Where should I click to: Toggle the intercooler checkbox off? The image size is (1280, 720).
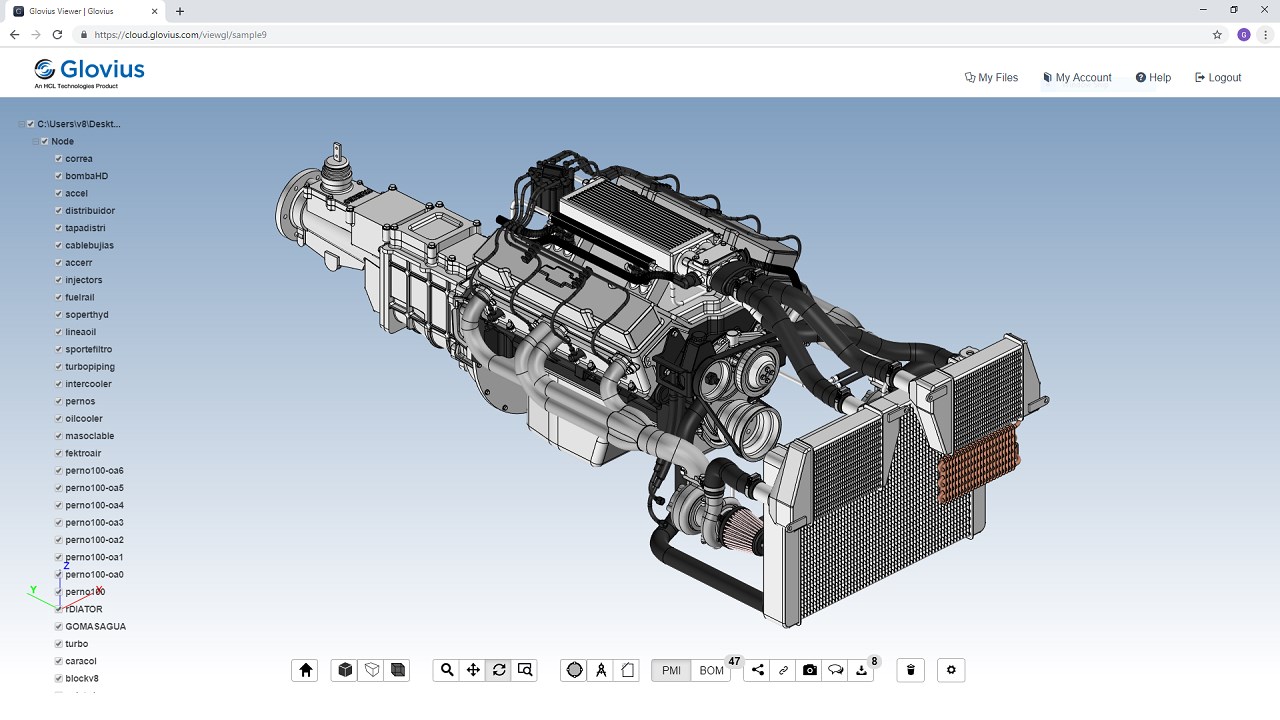(59, 384)
